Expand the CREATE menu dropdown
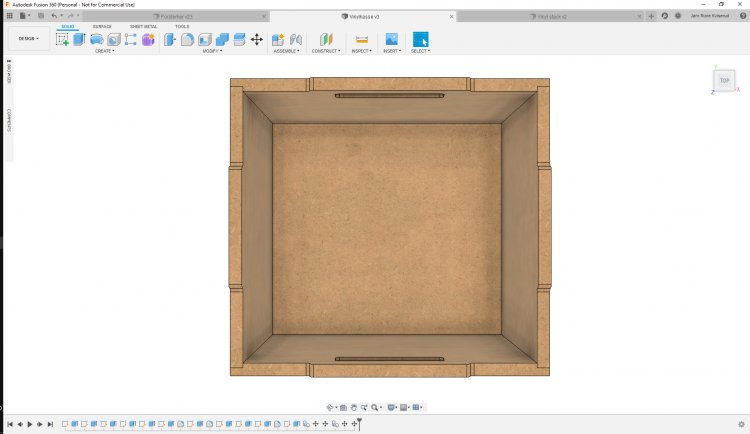 (x=104, y=51)
